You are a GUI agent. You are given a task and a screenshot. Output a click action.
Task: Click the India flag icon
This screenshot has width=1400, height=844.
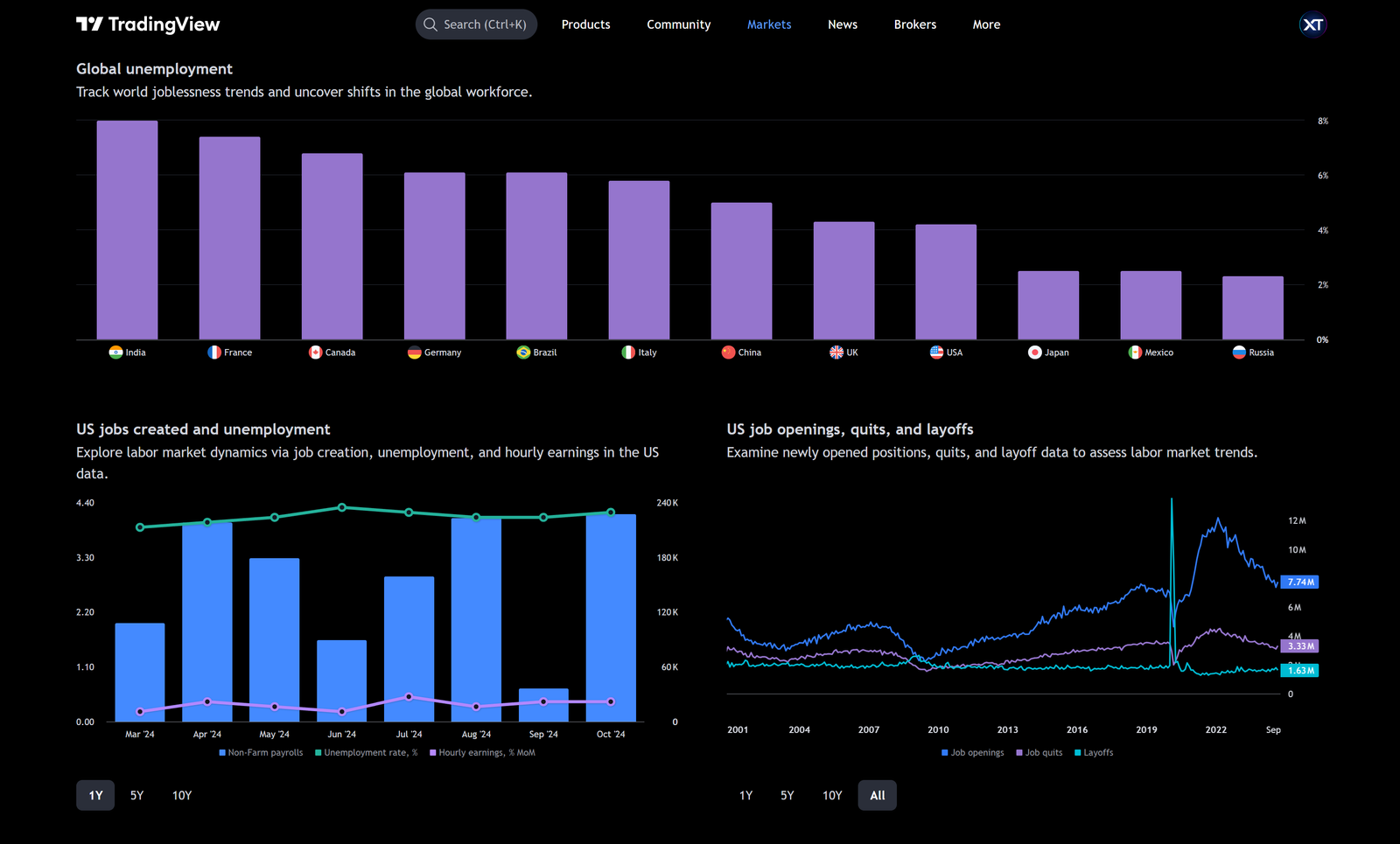point(117,352)
